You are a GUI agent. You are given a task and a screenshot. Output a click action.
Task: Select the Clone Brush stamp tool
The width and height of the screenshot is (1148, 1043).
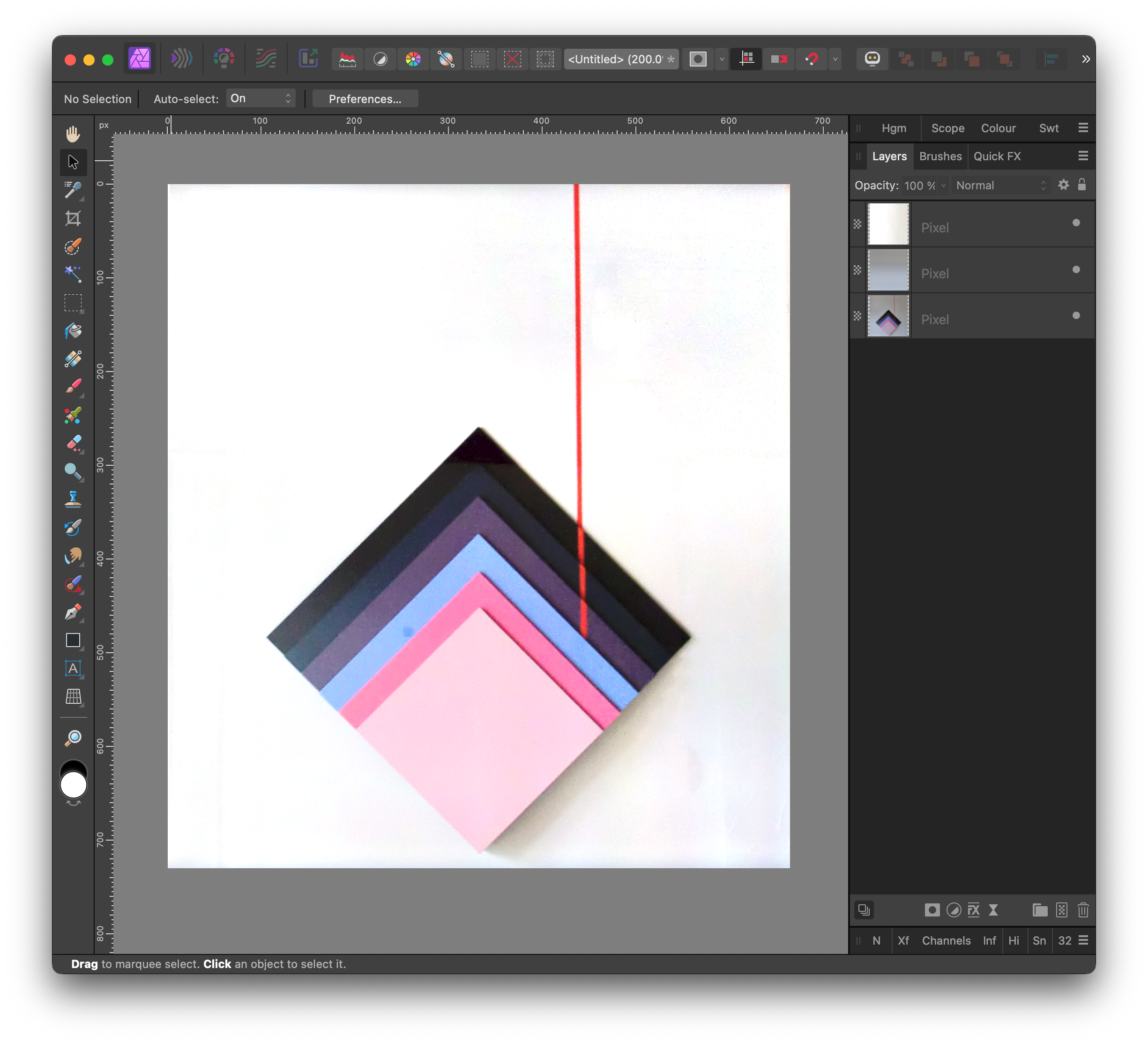(73, 499)
